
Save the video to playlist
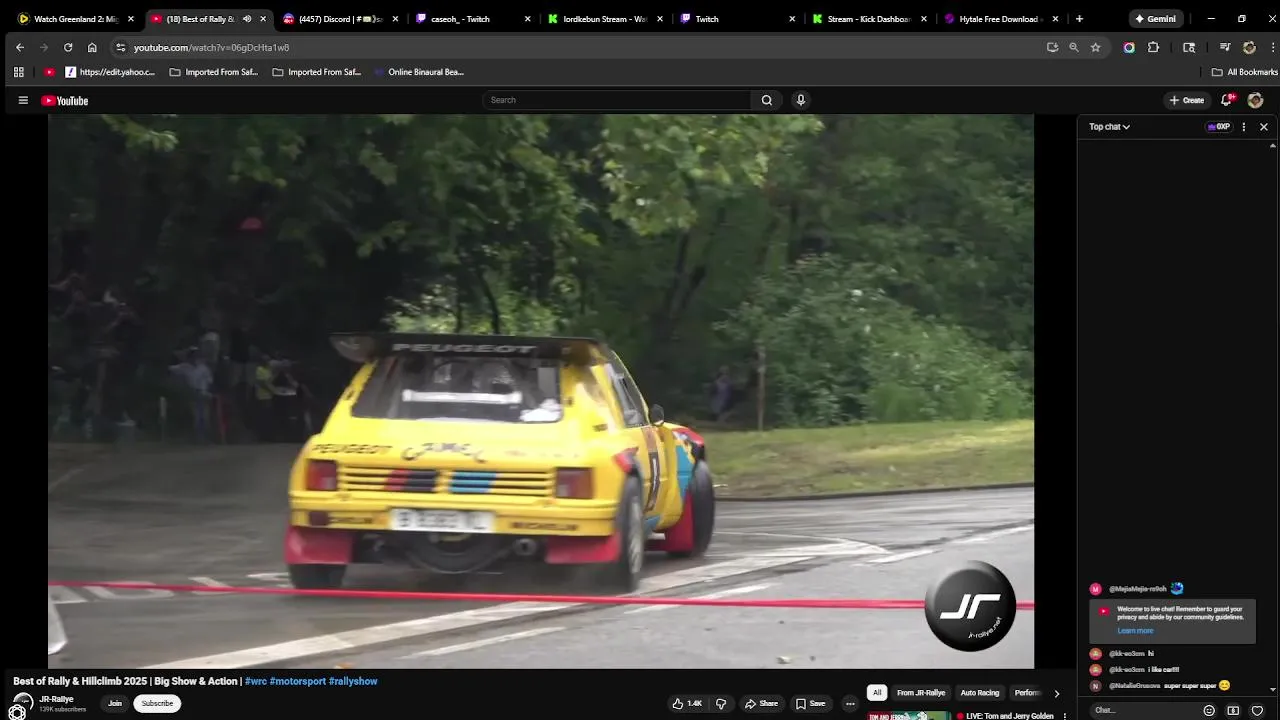tap(810, 704)
